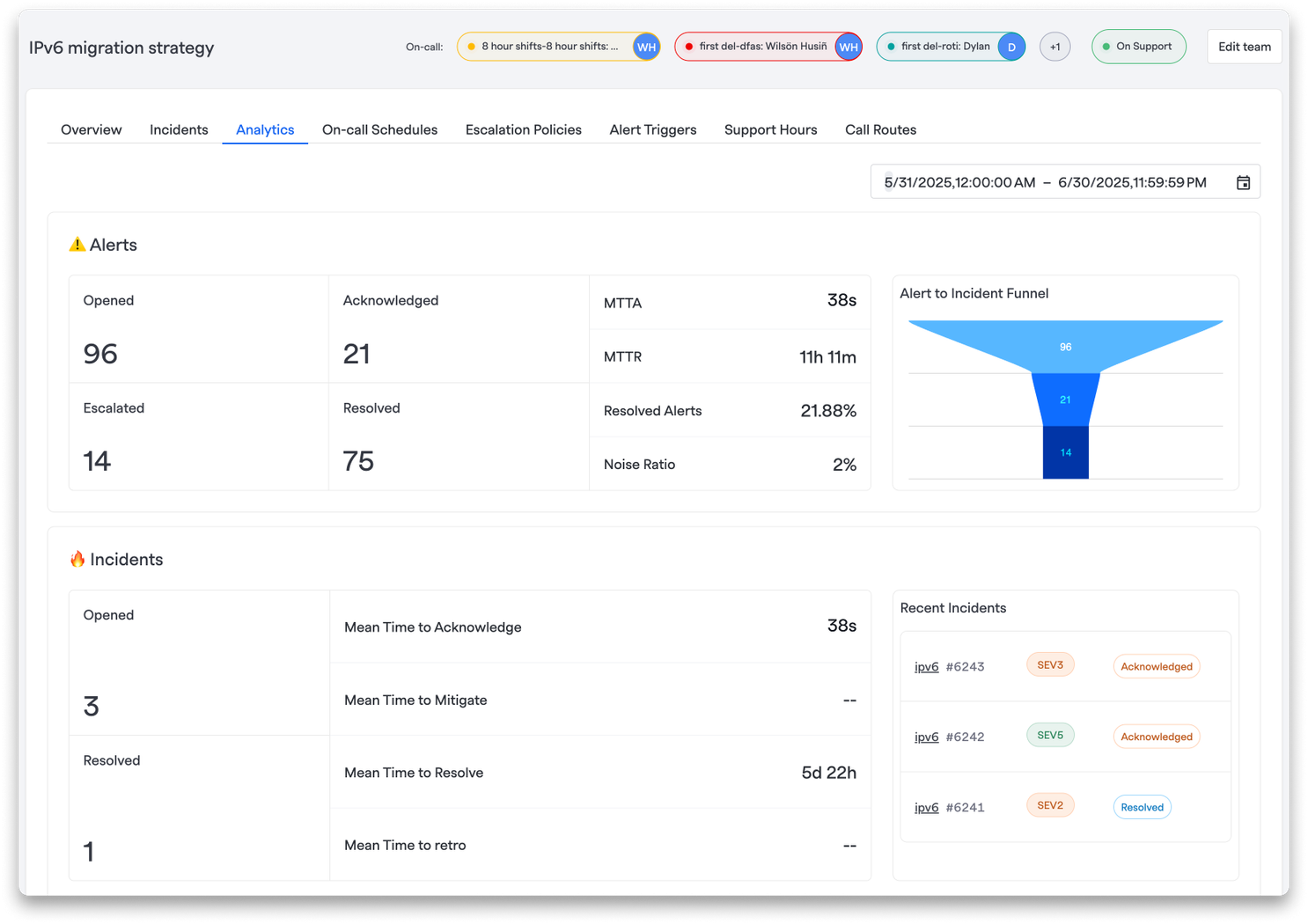Click the Alert to Incident Funnel title
Viewport: 1308px width, 924px height.
(974, 293)
